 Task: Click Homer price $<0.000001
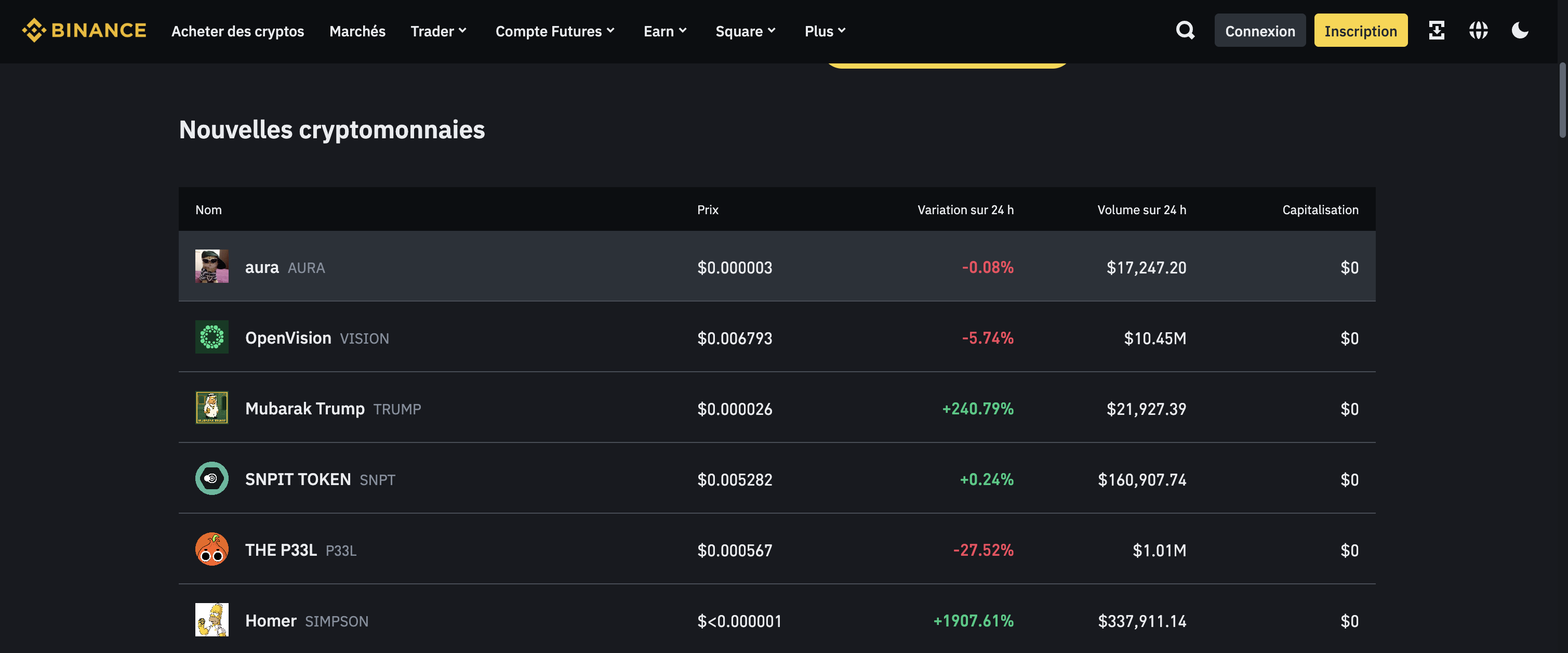739,621
